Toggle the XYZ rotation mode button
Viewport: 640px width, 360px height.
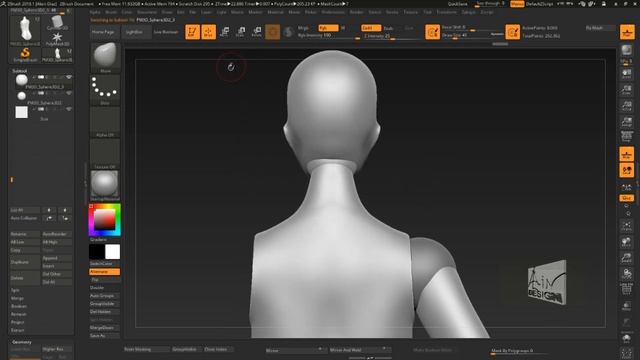tap(627, 198)
